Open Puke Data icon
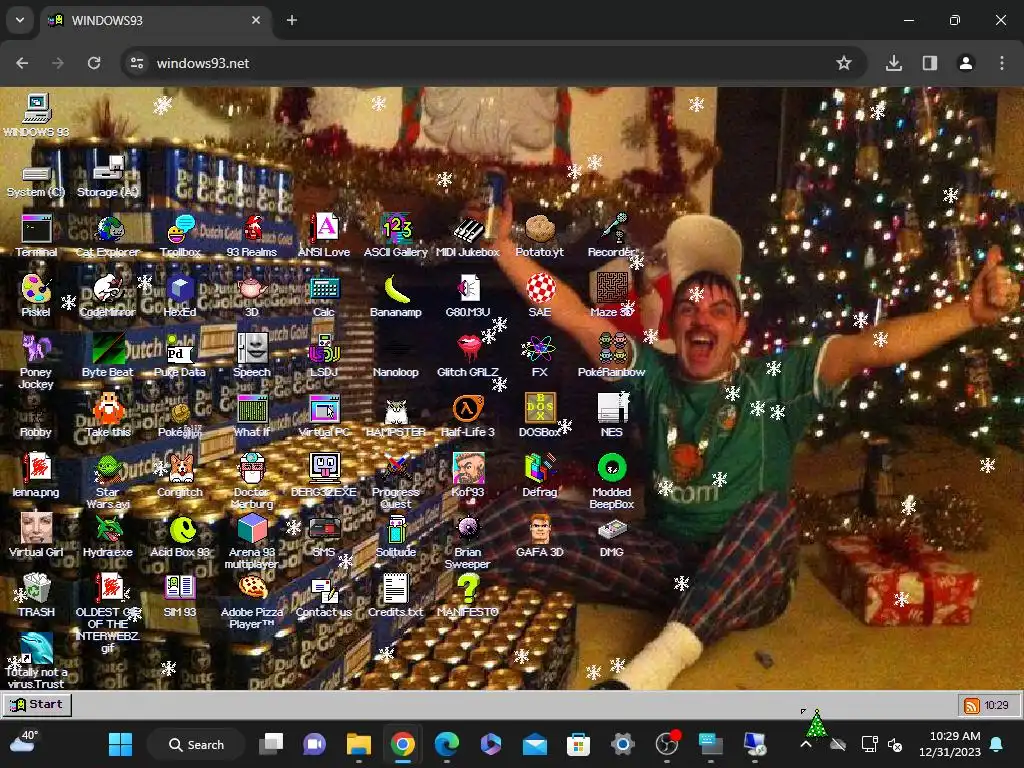This screenshot has width=1024, height=768. 180,356
